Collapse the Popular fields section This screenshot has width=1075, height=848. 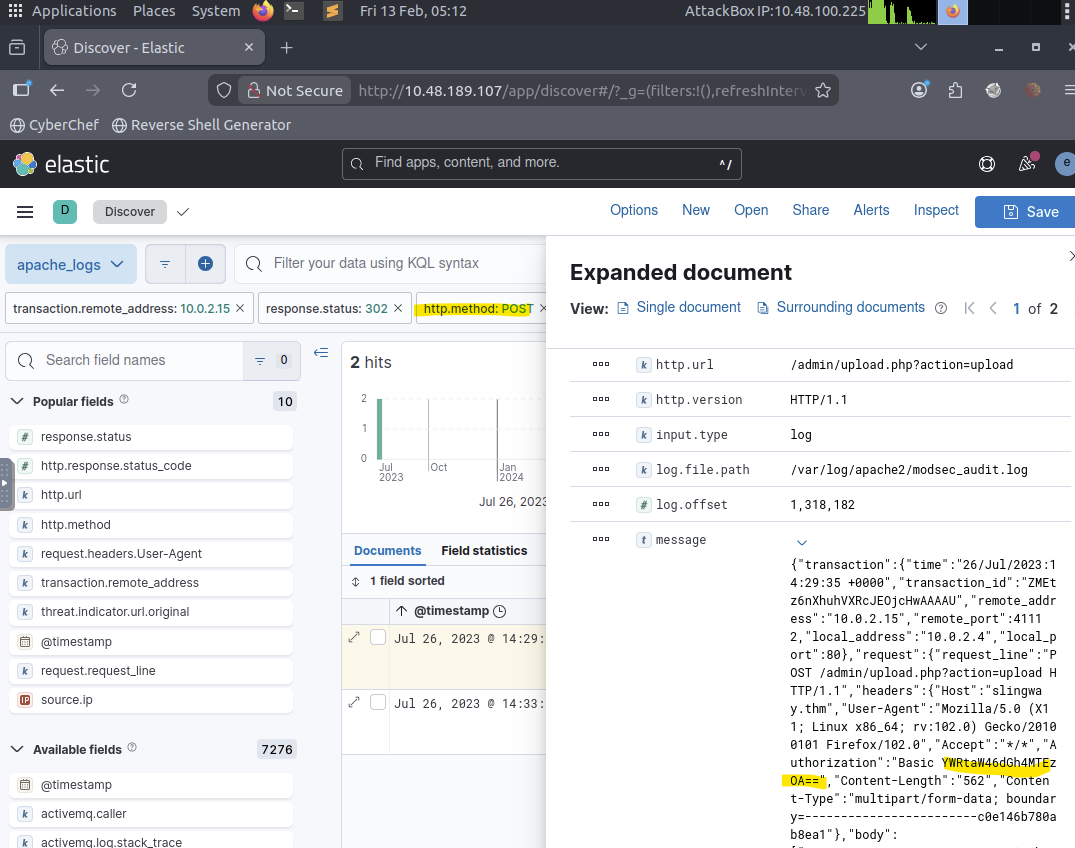click(18, 401)
